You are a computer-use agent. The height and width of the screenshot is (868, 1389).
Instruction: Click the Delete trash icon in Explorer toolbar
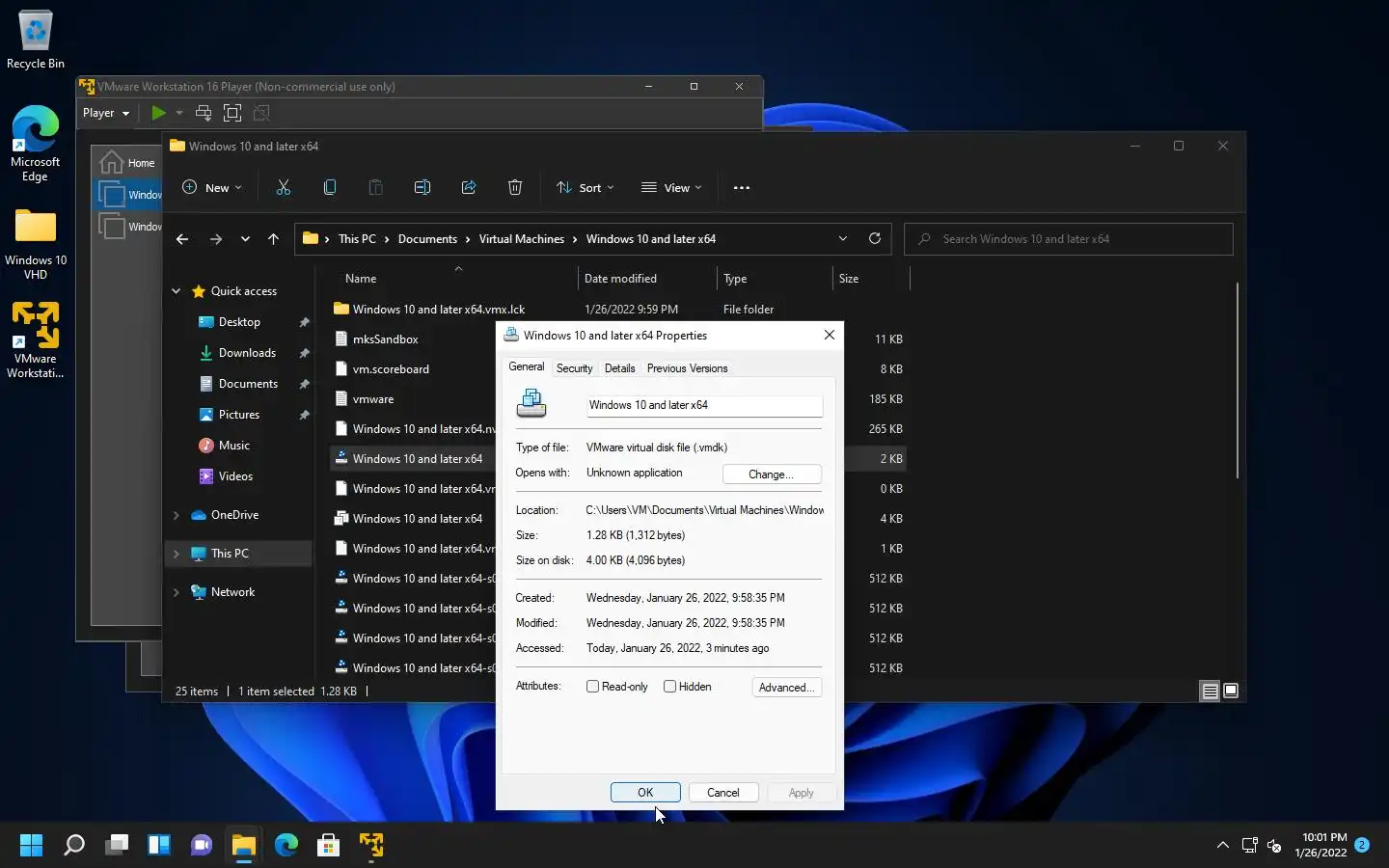click(515, 188)
